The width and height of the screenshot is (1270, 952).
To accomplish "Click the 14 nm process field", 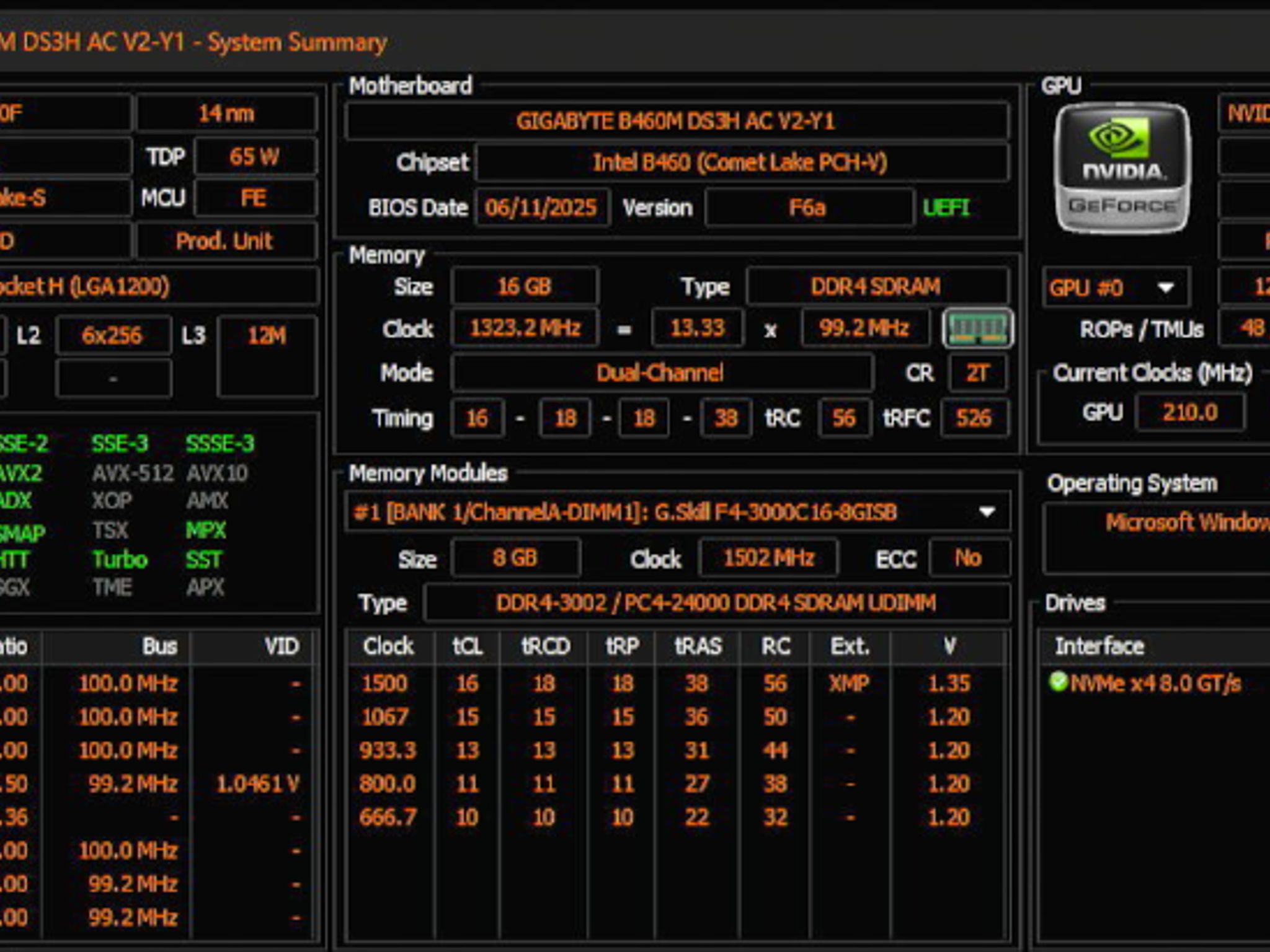I will tap(227, 113).
